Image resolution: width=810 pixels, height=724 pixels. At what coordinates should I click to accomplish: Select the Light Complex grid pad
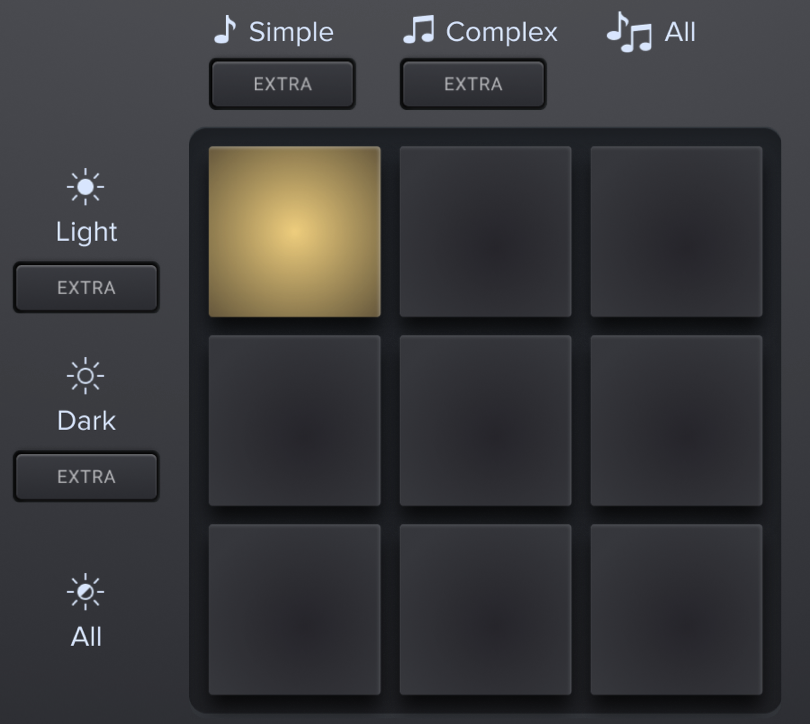[x=486, y=231]
